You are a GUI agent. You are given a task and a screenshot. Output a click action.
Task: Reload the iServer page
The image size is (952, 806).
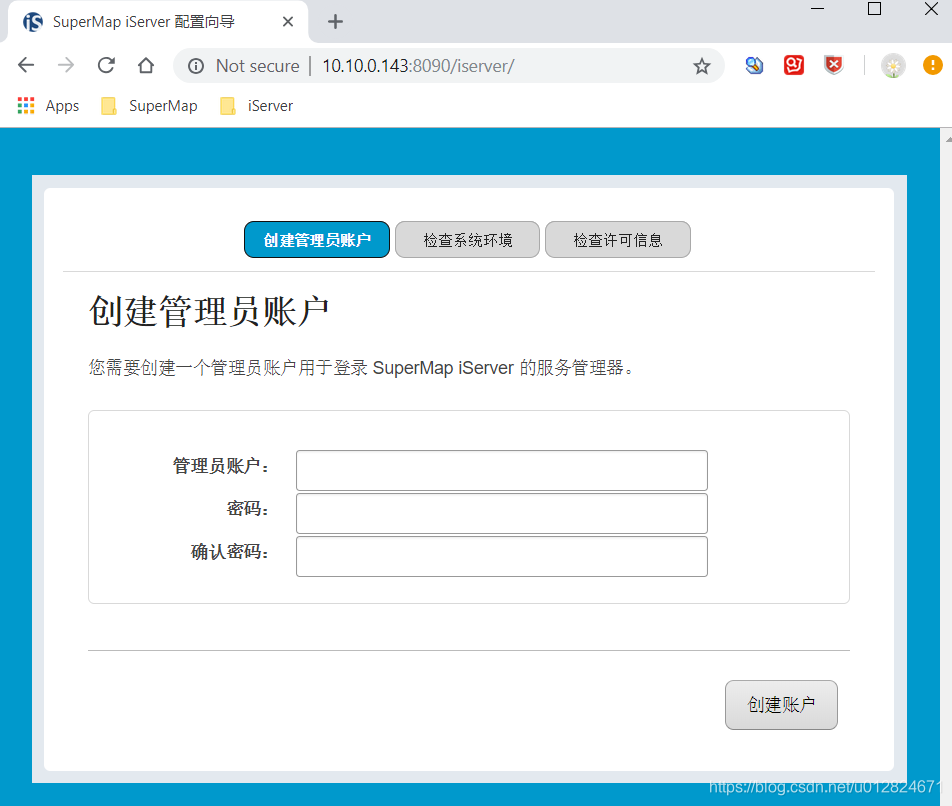pos(106,65)
